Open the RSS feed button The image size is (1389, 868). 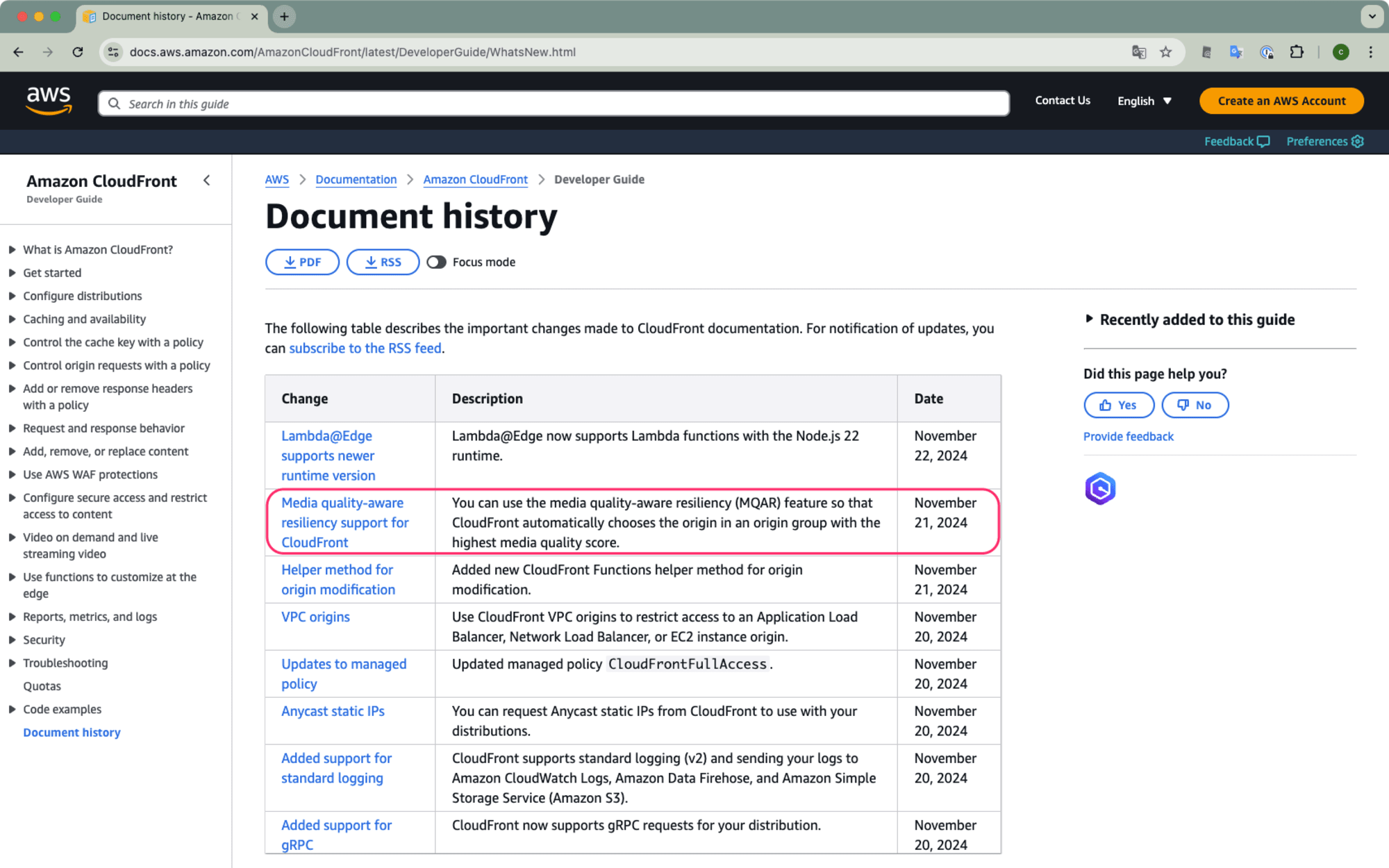click(x=383, y=262)
